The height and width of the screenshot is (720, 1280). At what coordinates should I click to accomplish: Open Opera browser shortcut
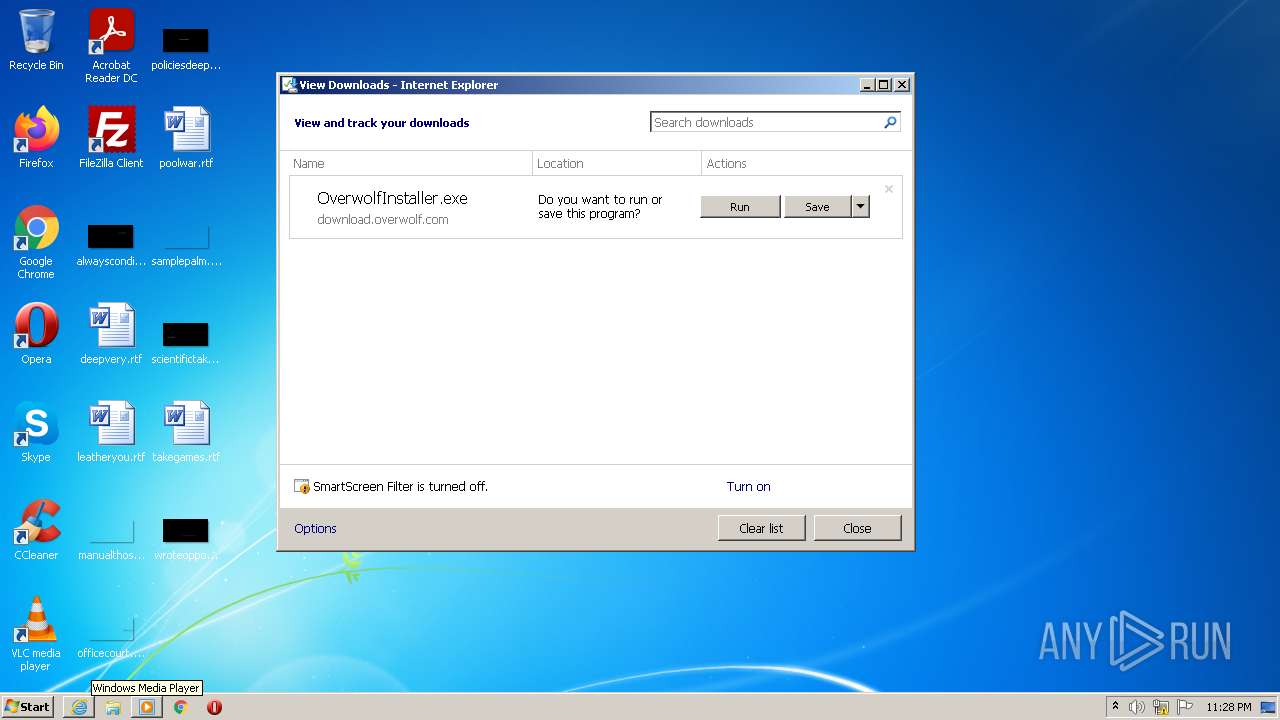coord(36,334)
